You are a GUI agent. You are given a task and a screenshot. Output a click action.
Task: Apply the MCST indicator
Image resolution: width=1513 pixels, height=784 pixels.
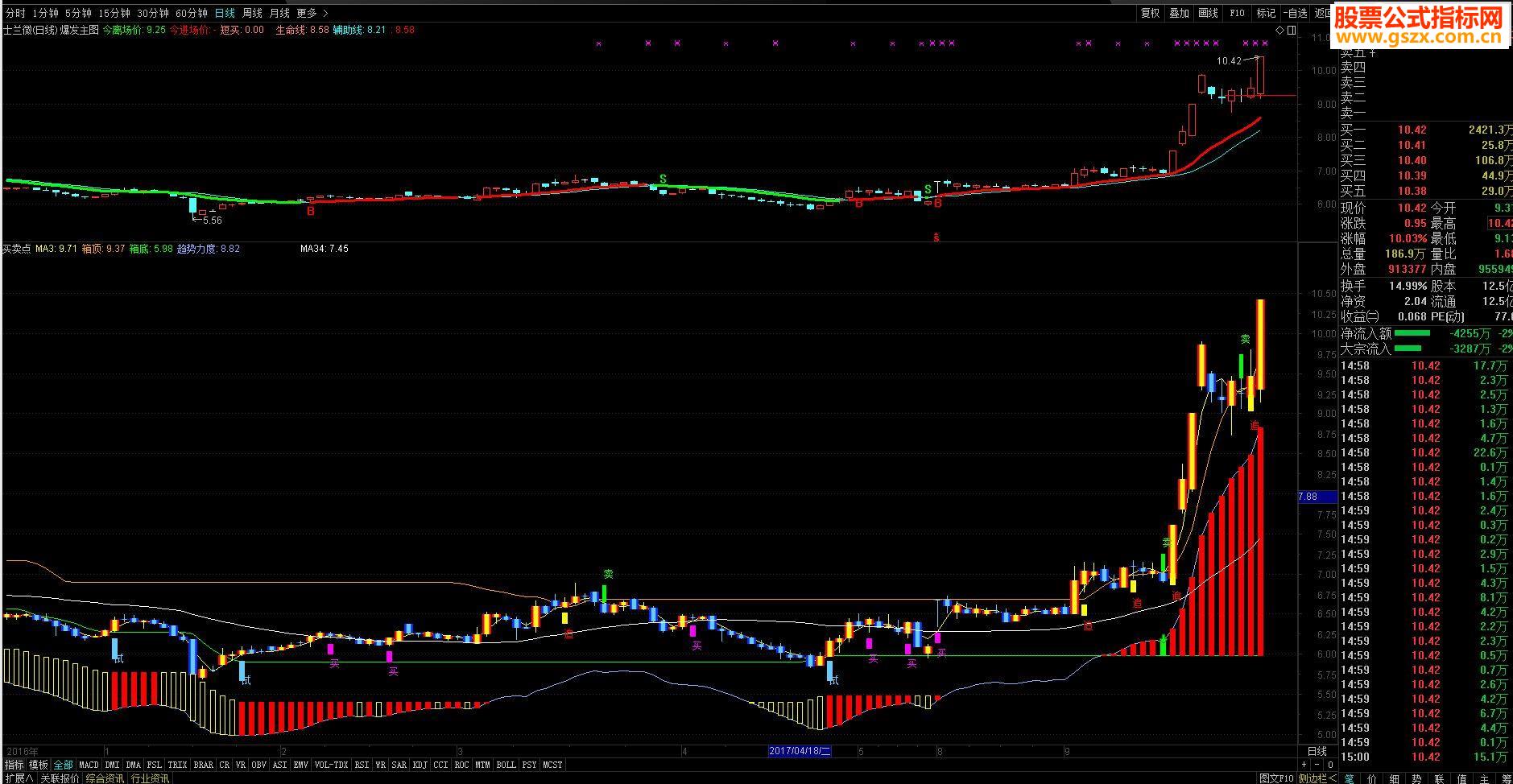pos(552,765)
